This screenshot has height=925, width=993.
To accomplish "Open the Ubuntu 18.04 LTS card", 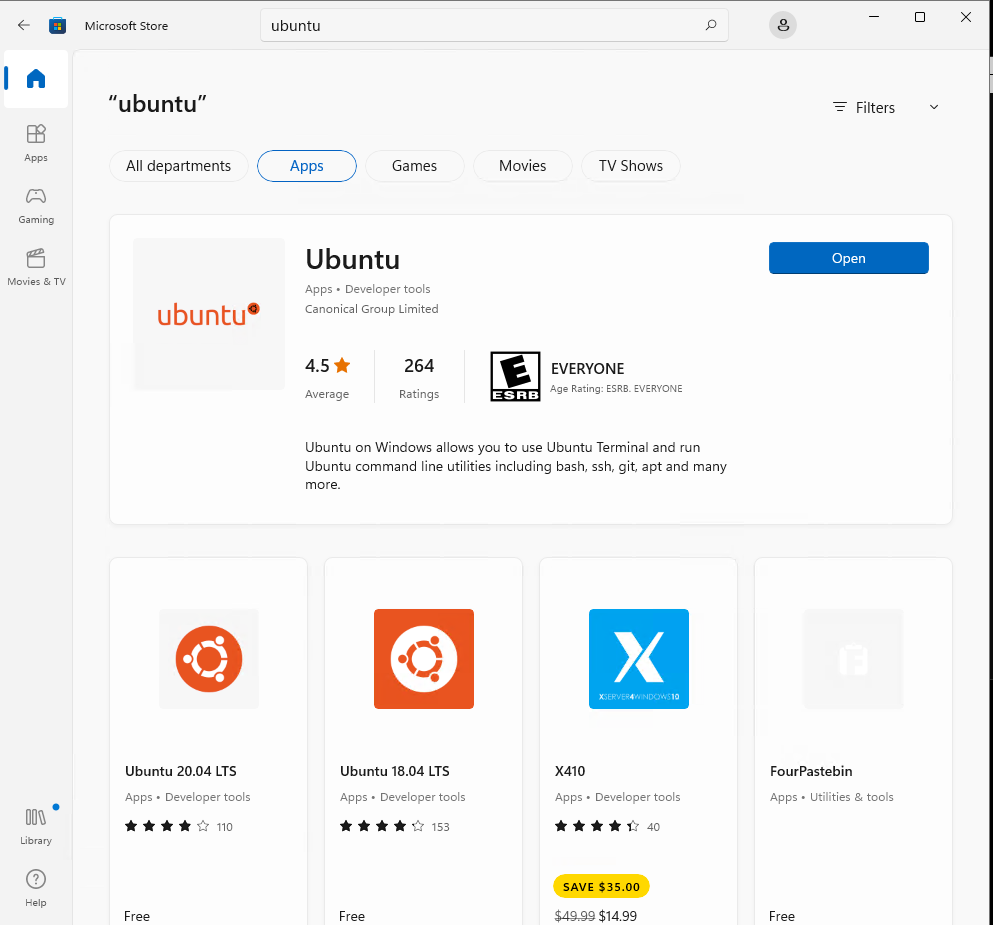I will point(423,740).
